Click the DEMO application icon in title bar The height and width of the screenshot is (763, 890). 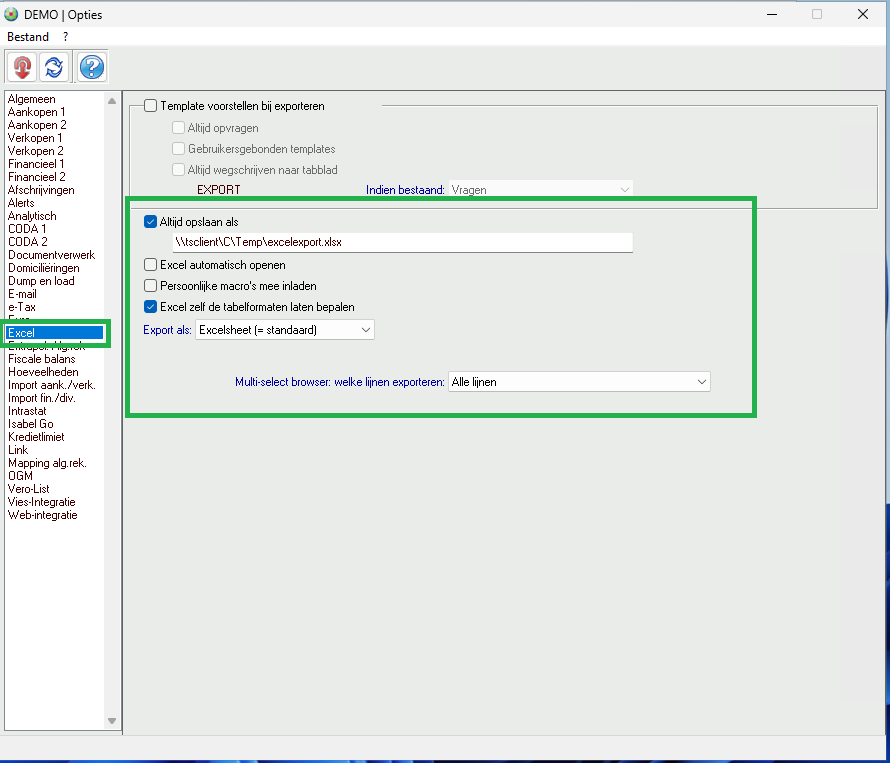12,15
